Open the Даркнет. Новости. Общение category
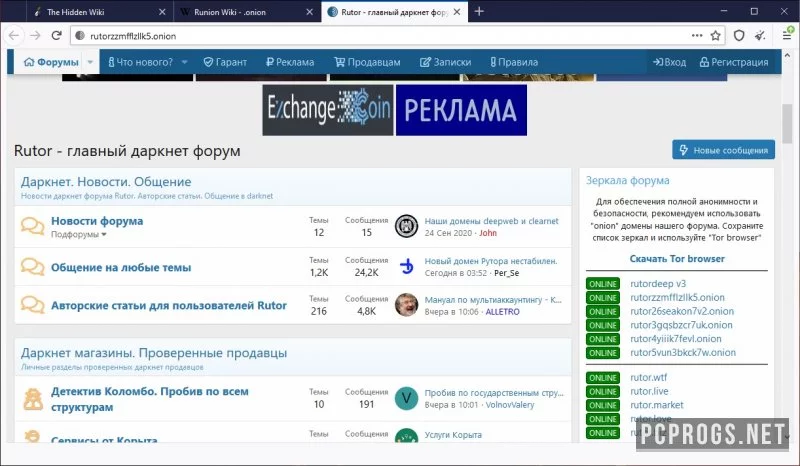Screen dimensions: 800x466 click(106, 182)
